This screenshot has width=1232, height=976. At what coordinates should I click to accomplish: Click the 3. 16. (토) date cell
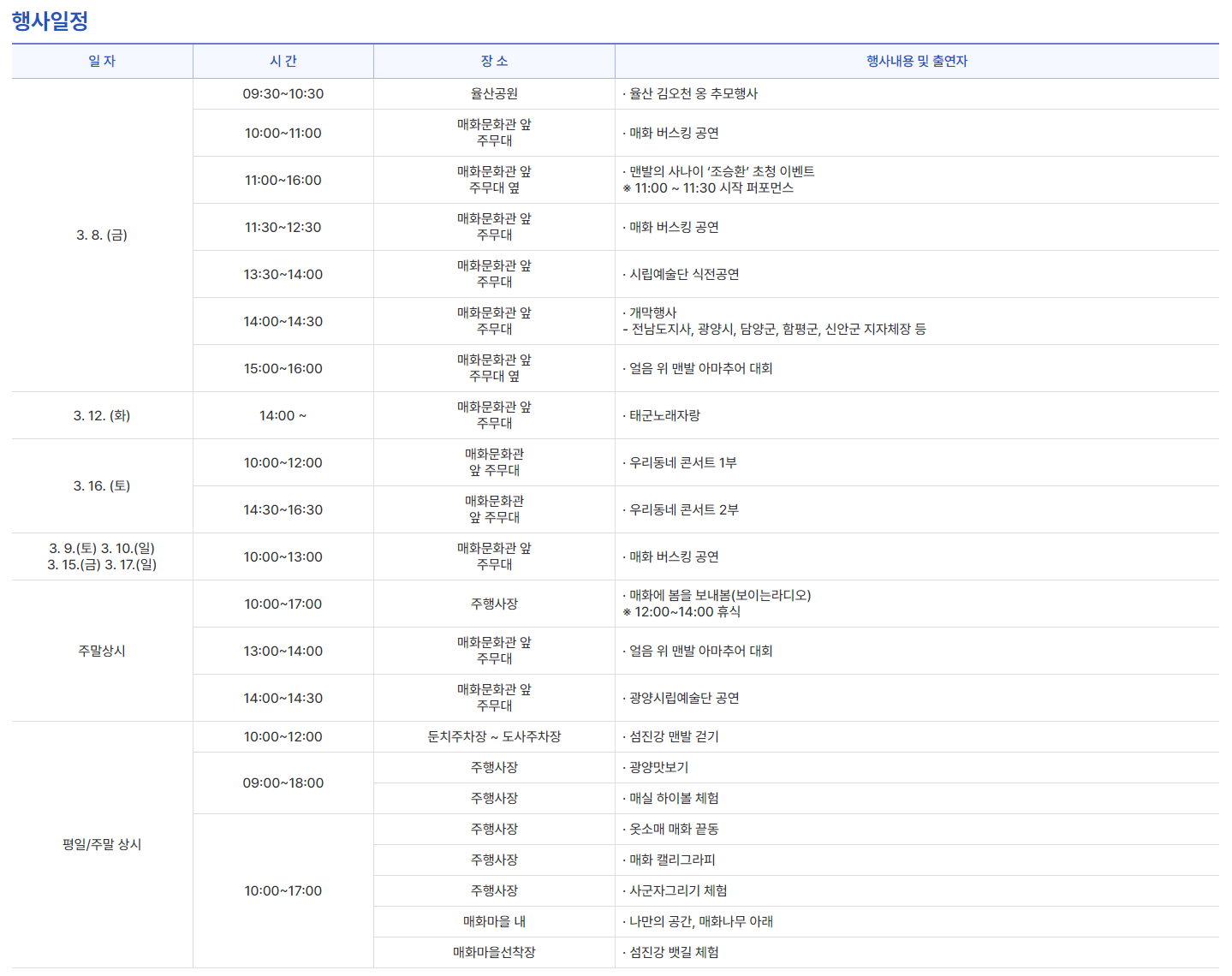102,485
